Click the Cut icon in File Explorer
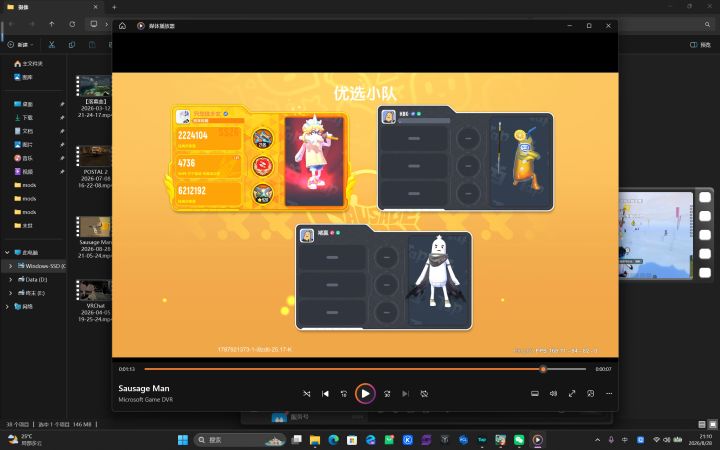The height and width of the screenshot is (450, 720). pyautogui.click(x=51, y=45)
